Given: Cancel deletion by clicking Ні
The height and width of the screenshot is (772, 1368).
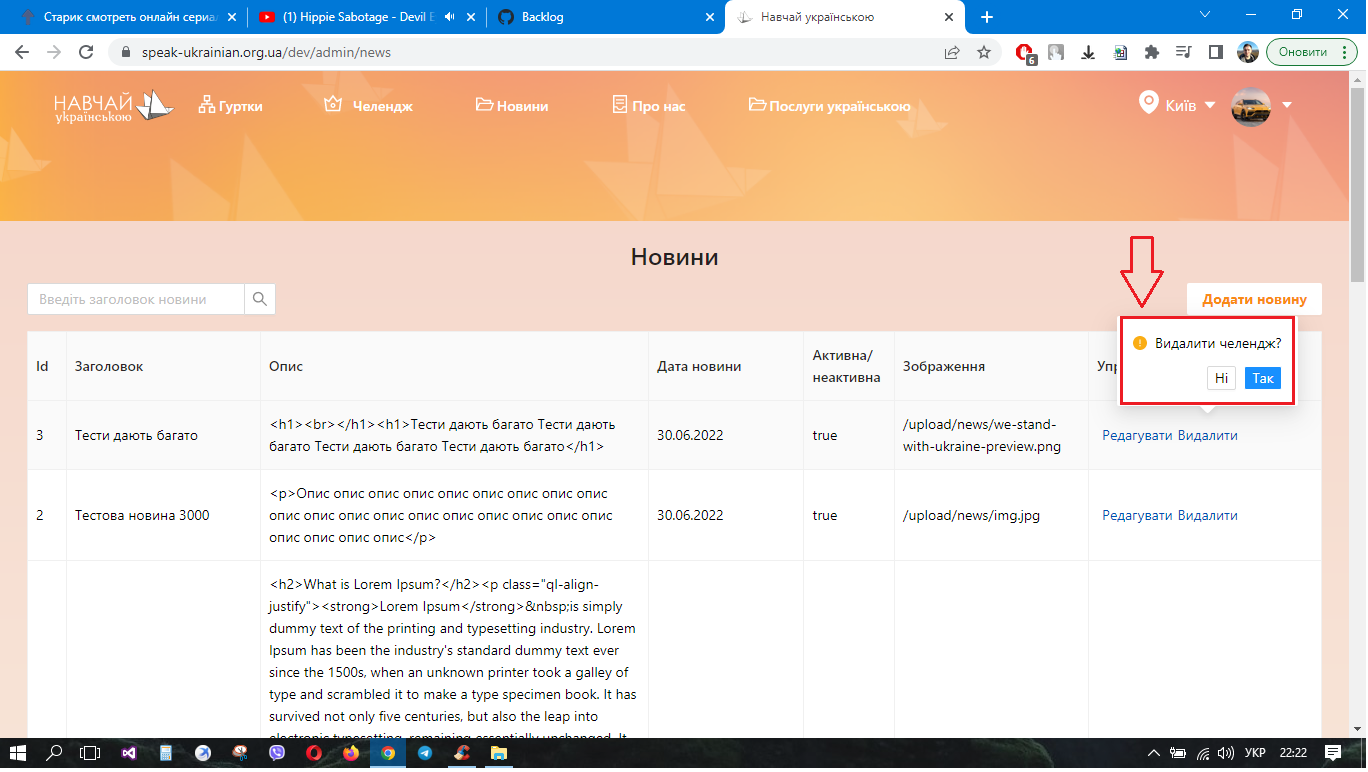Looking at the screenshot, I should coord(1221,378).
